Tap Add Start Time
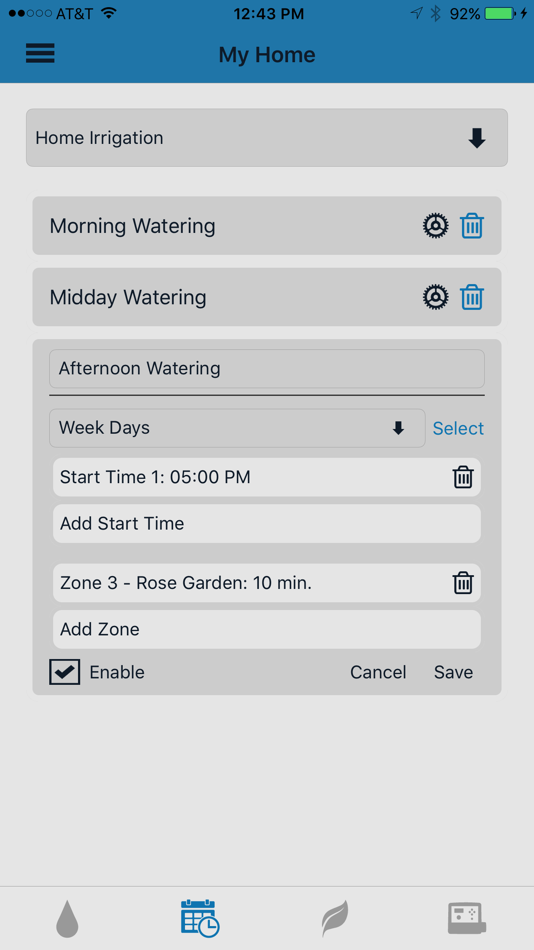Image resolution: width=534 pixels, height=950 pixels. (267, 523)
